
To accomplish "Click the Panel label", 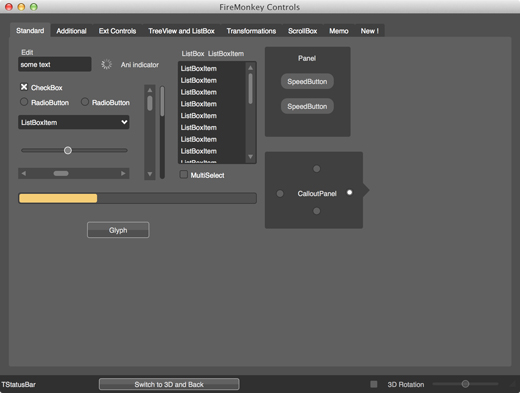I will (307, 58).
